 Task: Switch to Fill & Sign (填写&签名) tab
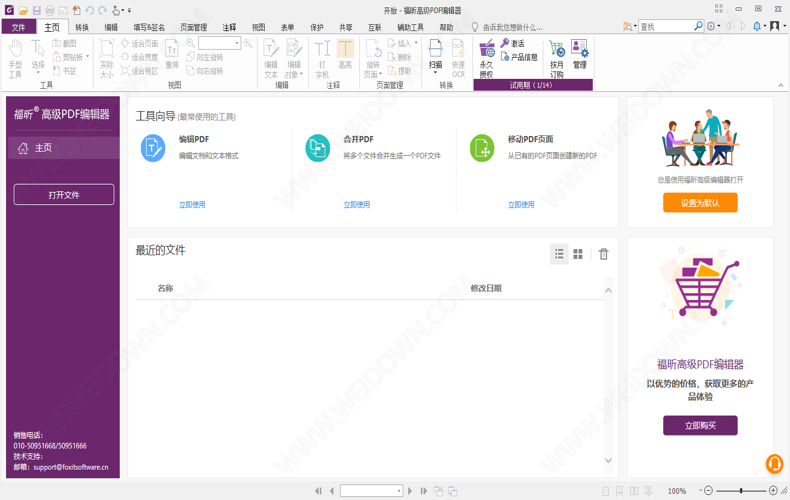(x=149, y=27)
